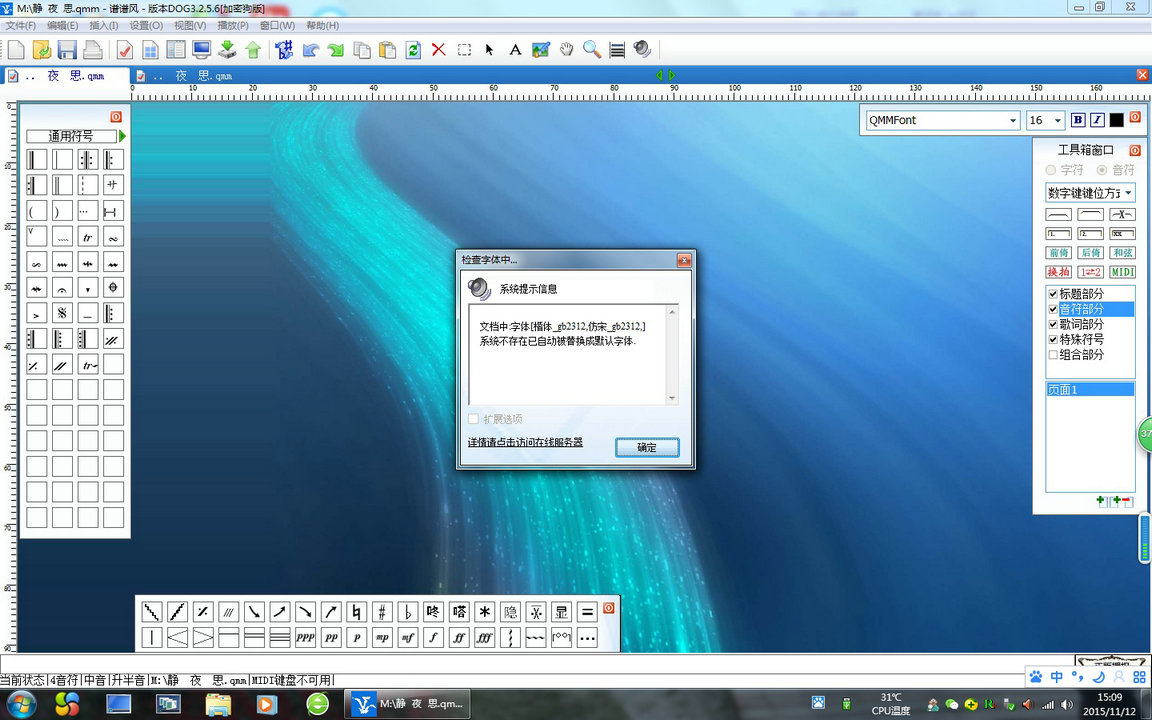Click the magnifying glass zoom icon
Viewport: 1152px width, 720px height.
click(591, 49)
